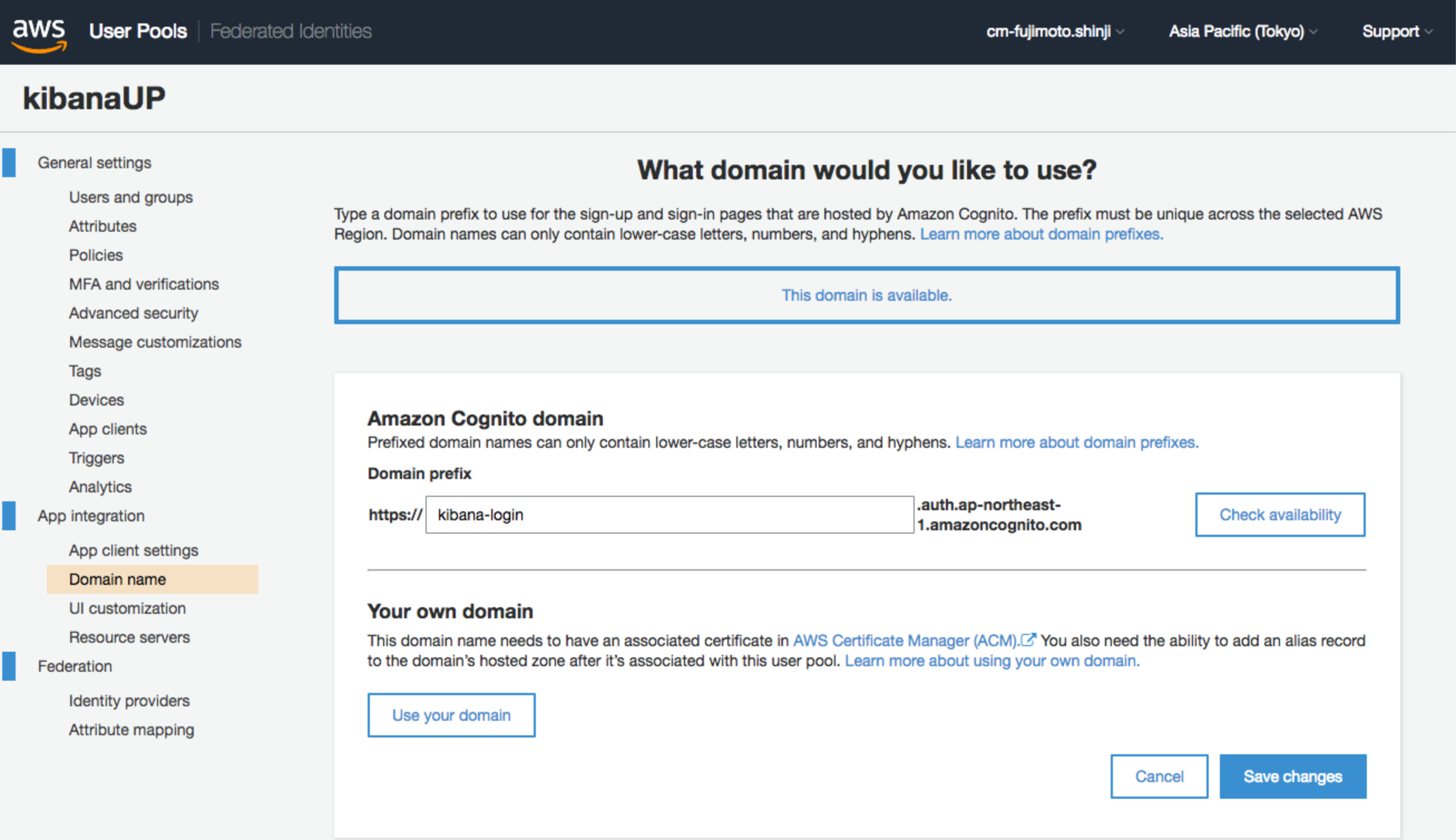
Task: Expand the Asia Pacific (Tokyo) region menu
Action: [1243, 31]
